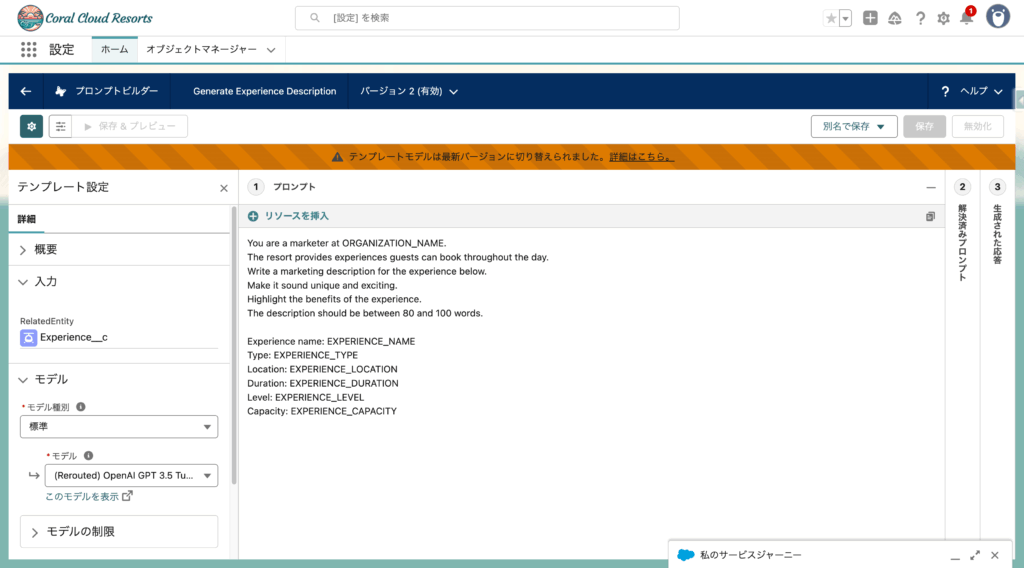Click the sliders settings icon in toolbar
Viewport: 1024px width, 568px height.
point(61,126)
